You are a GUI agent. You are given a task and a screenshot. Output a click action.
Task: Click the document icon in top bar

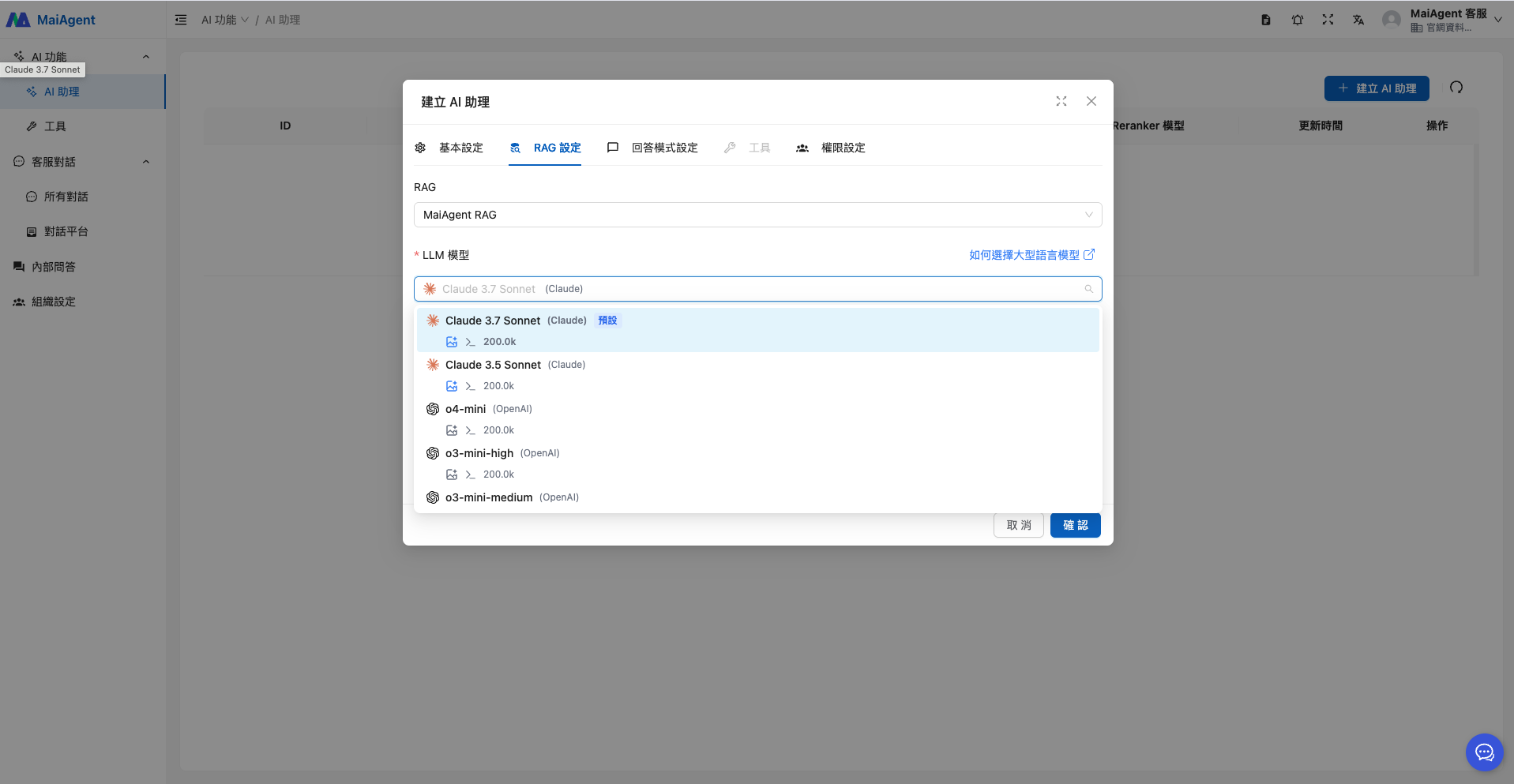pos(1266,20)
